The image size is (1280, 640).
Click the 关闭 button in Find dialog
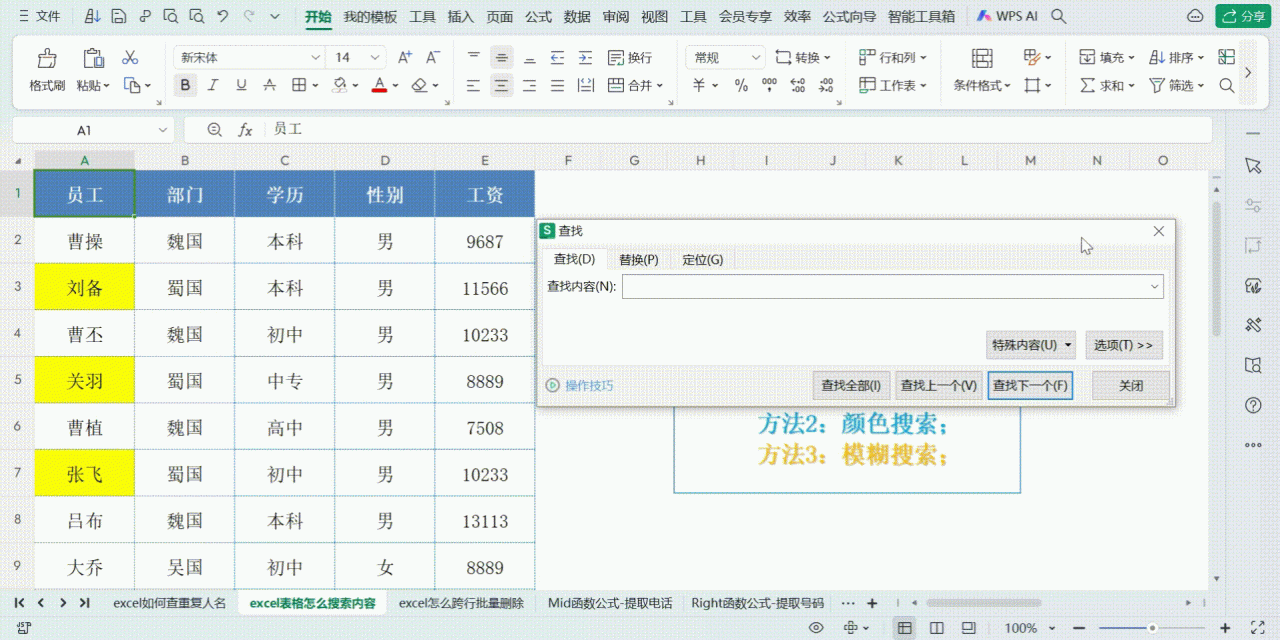(1131, 385)
